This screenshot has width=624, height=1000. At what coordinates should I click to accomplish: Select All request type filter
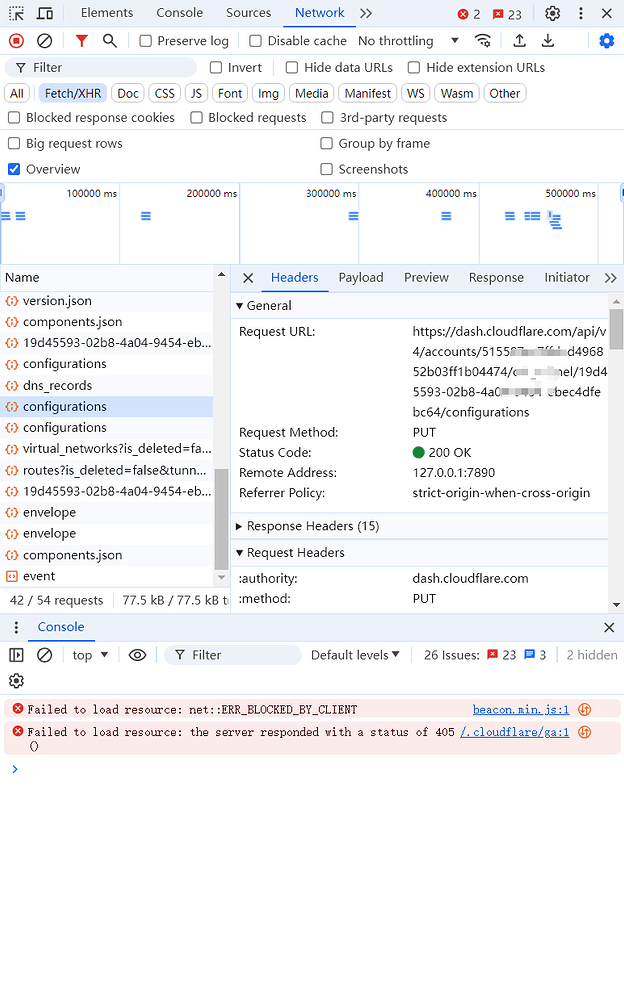pyautogui.click(x=17, y=94)
